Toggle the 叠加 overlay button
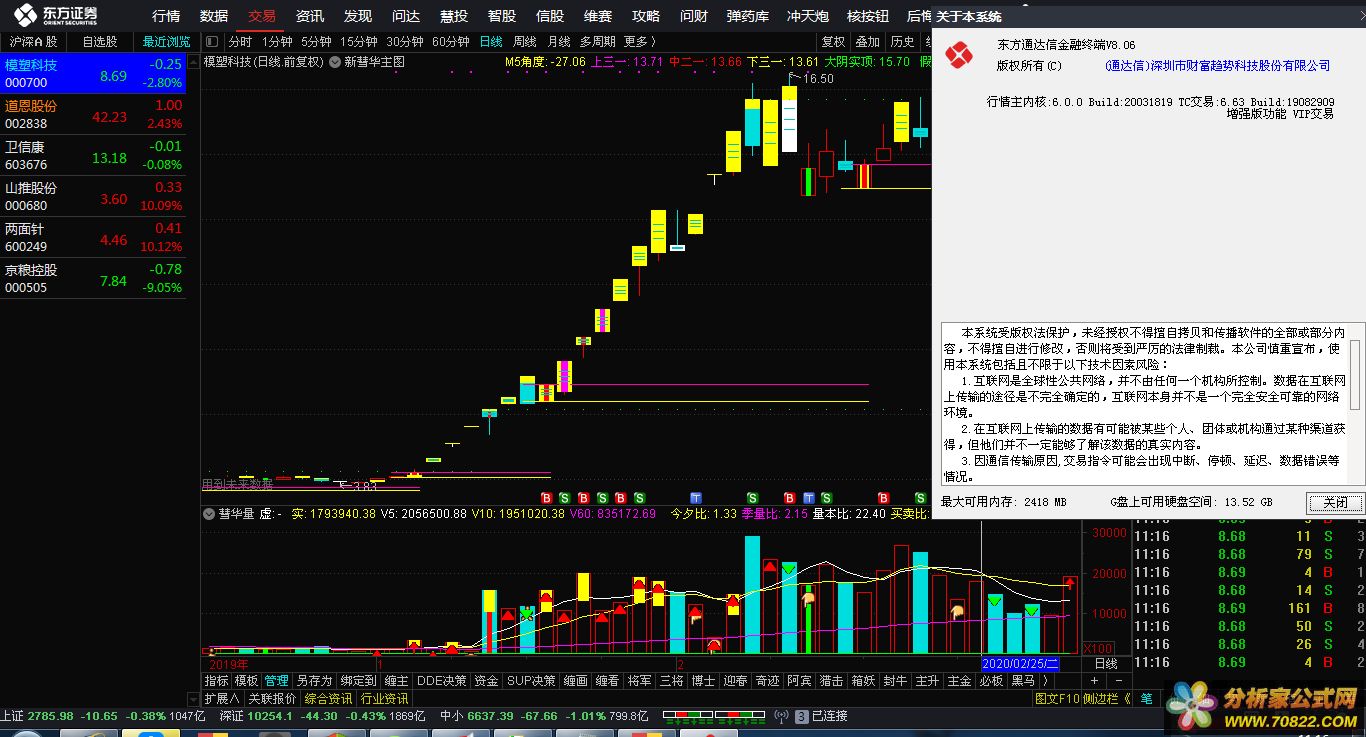Image resolution: width=1366 pixels, height=737 pixels. point(868,42)
